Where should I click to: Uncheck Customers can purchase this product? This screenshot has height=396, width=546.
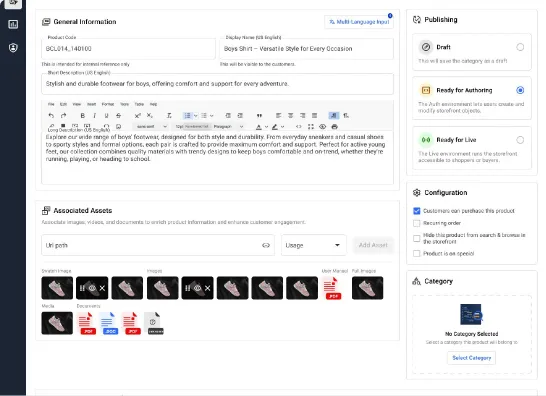(416, 211)
